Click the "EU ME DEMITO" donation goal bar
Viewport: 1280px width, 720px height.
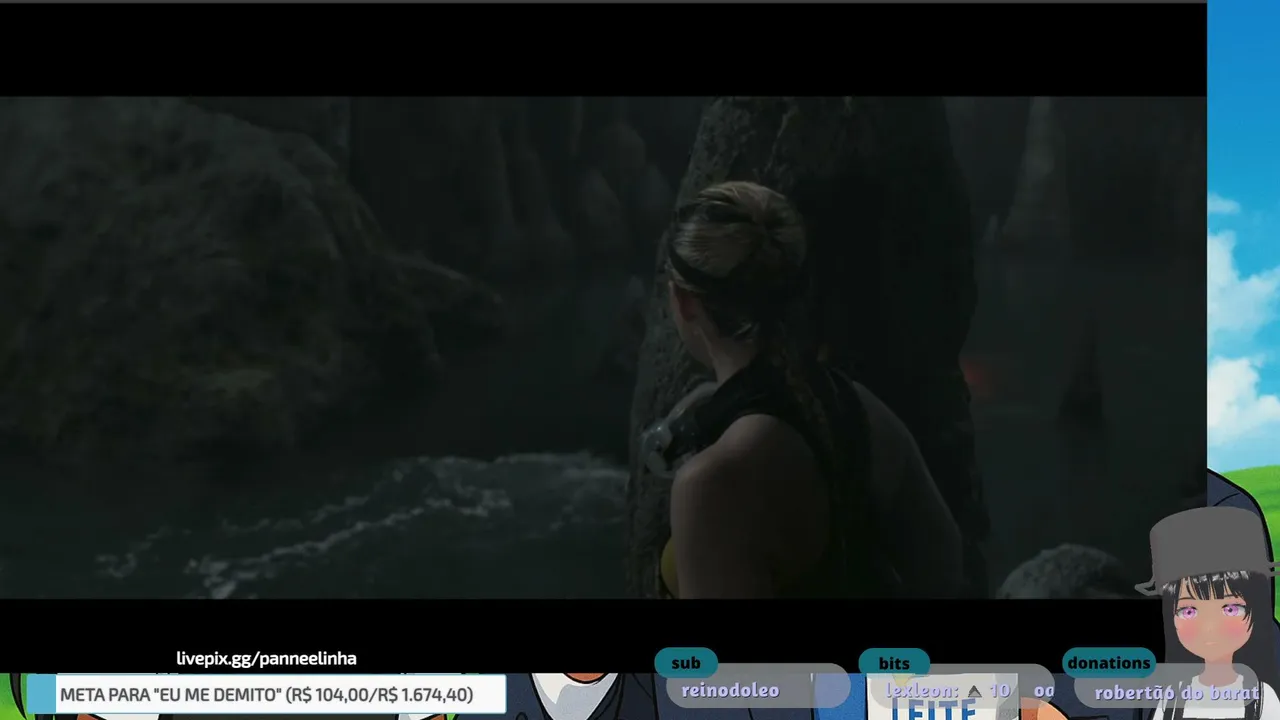click(x=266, y=694)
